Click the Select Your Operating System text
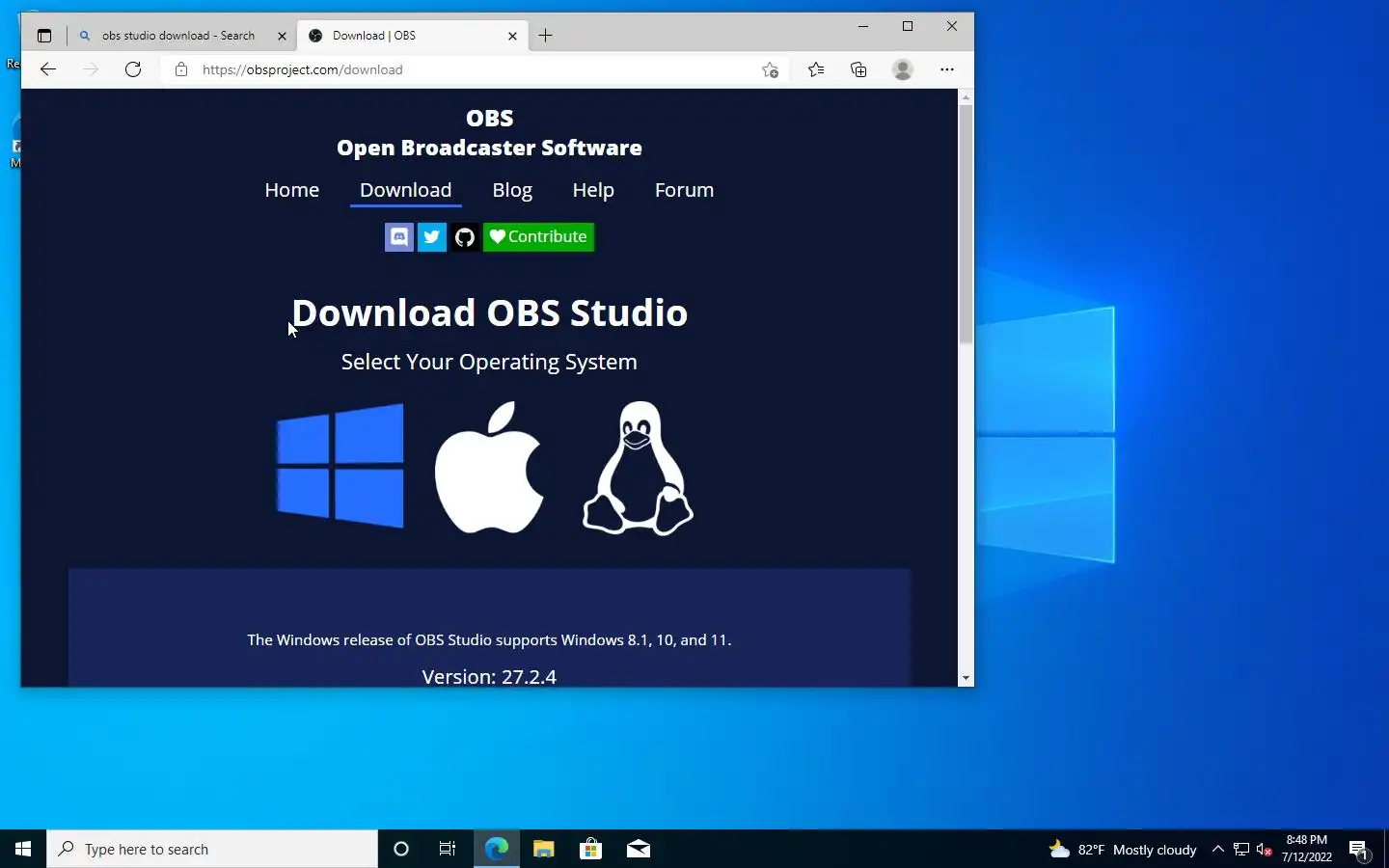The width and height of the screenshot is (1389, 868). [x=489, y=362]
